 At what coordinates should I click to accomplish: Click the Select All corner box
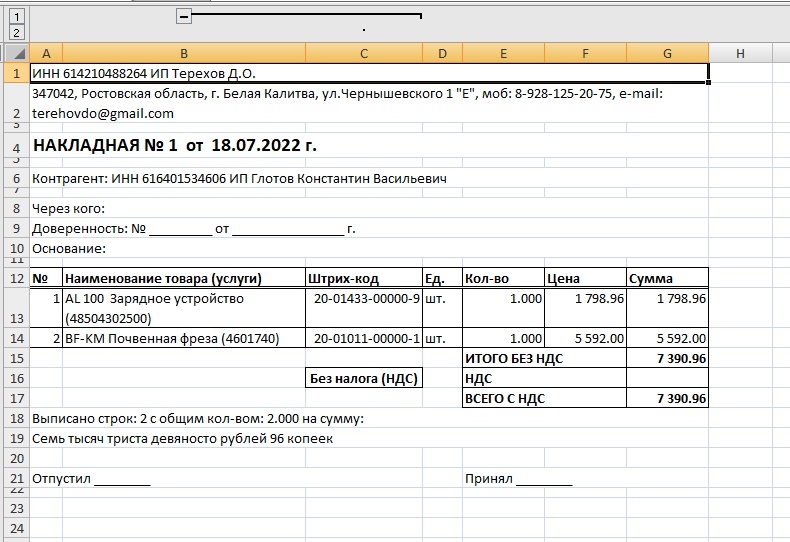pyautogui.click(x=15, y=52)
